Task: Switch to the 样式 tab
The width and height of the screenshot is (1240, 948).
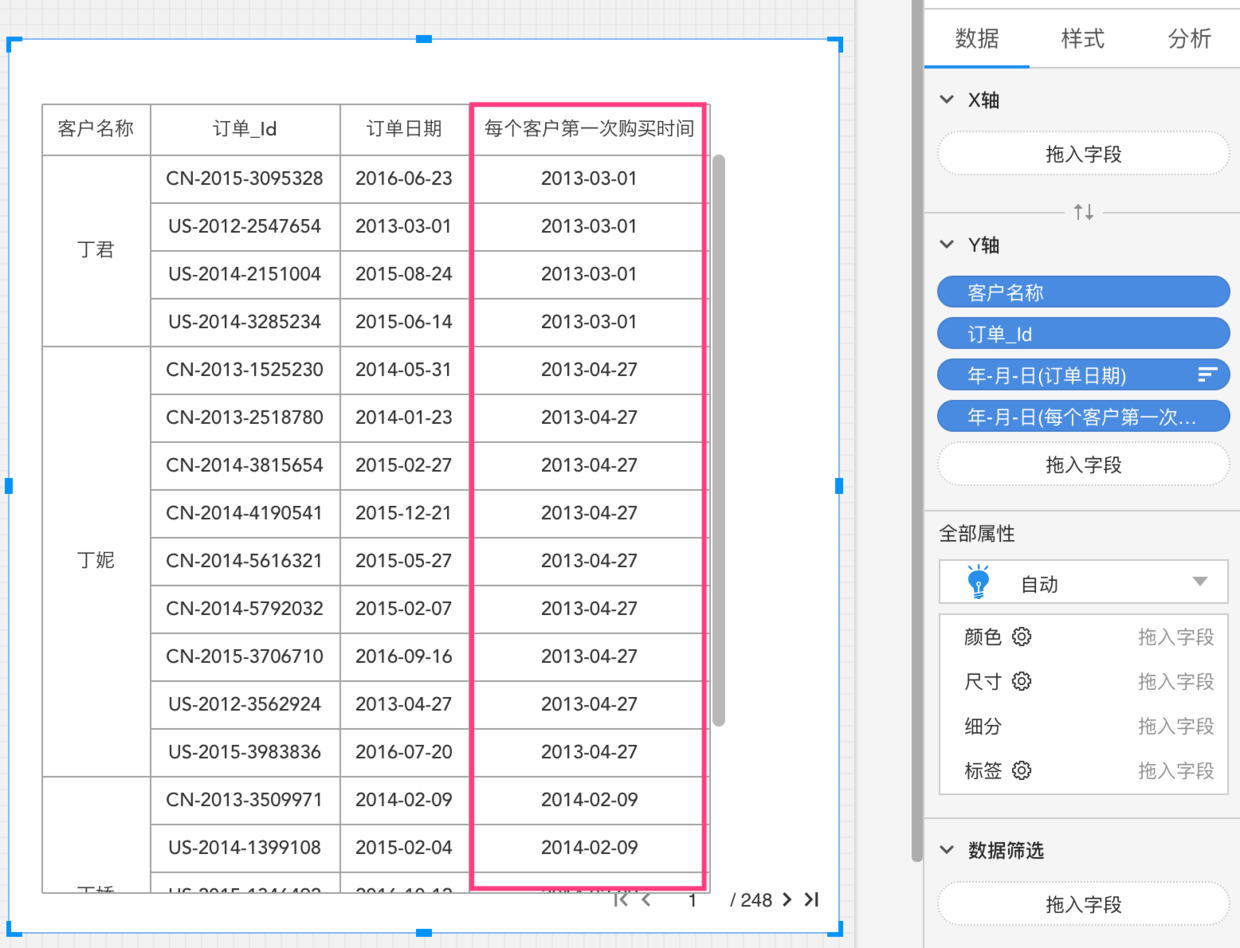Action: [x=1083, y=39]
